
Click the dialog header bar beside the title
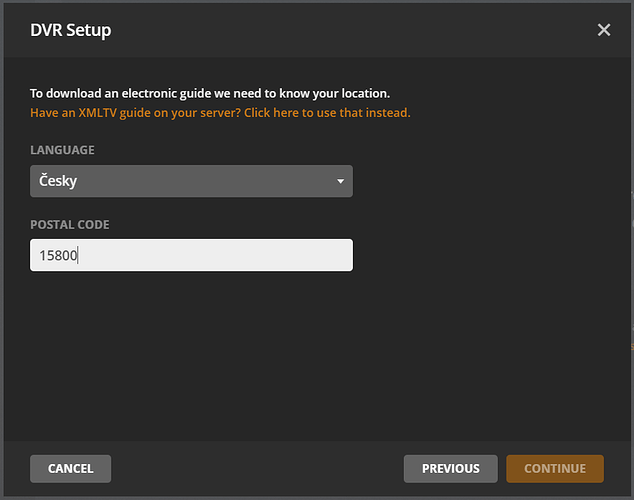click(350, 30)
